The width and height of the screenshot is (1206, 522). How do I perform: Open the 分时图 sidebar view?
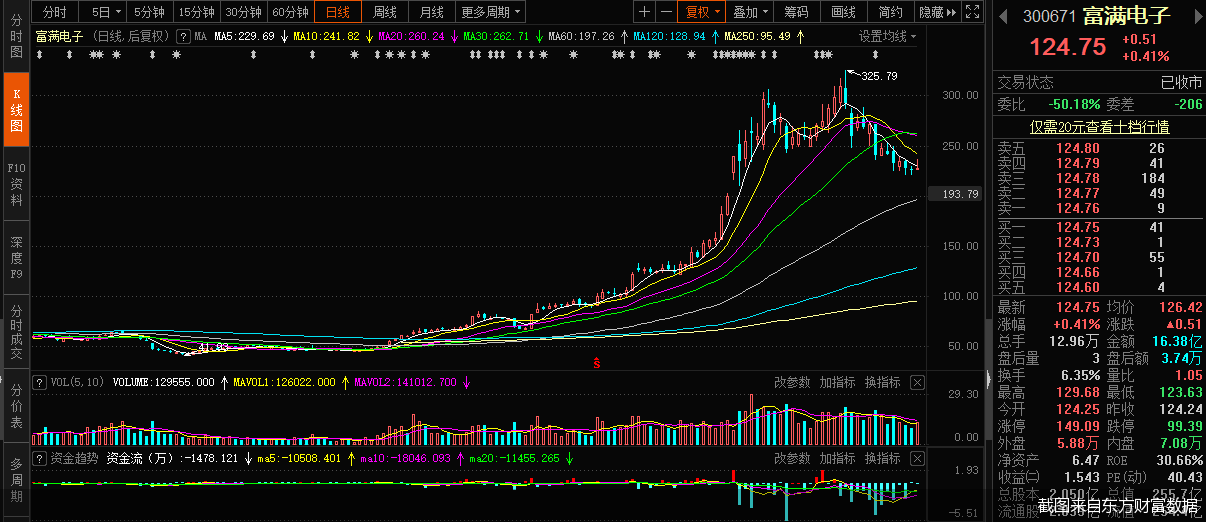(16, 36)
